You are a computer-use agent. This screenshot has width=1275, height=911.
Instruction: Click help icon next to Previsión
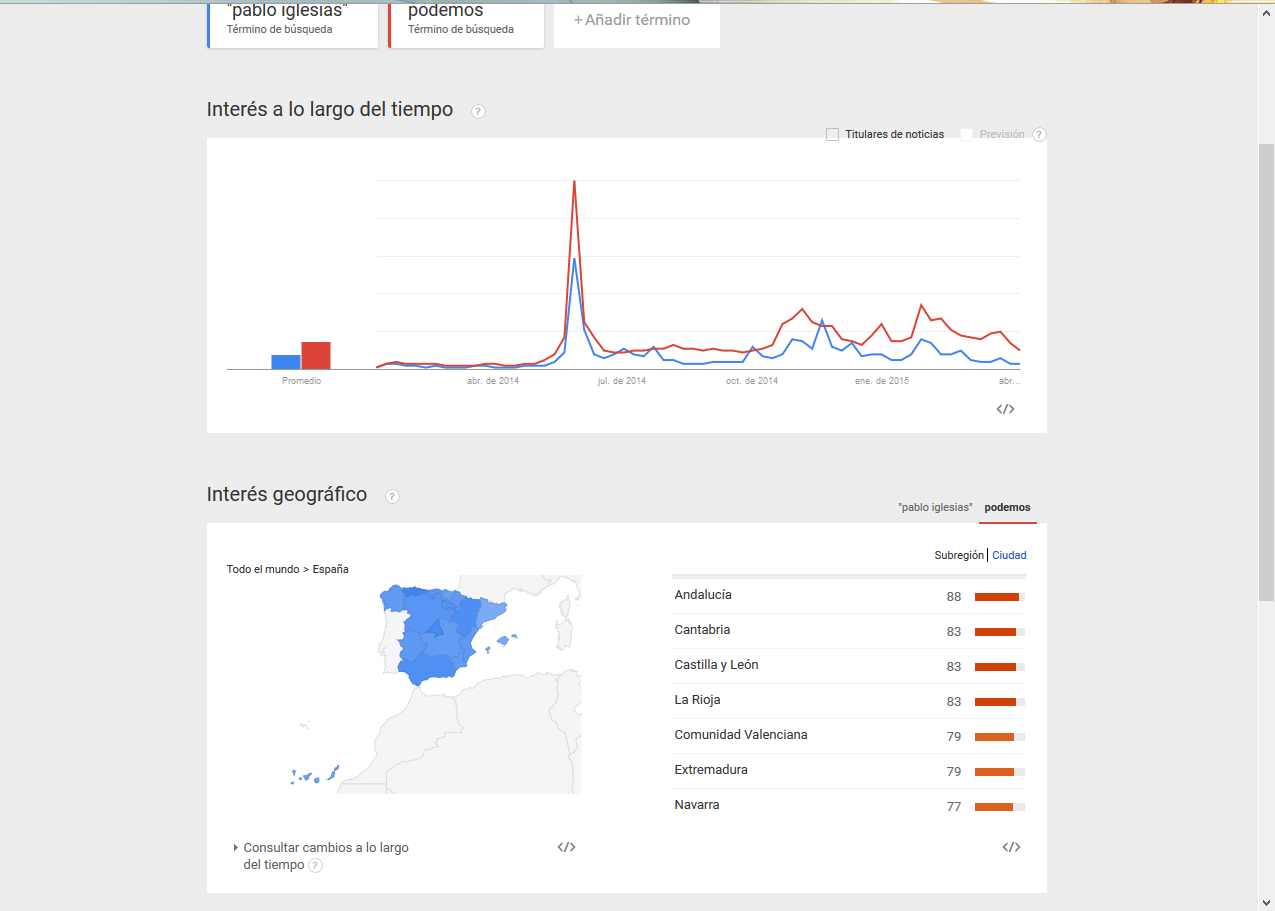[1039, 134]
